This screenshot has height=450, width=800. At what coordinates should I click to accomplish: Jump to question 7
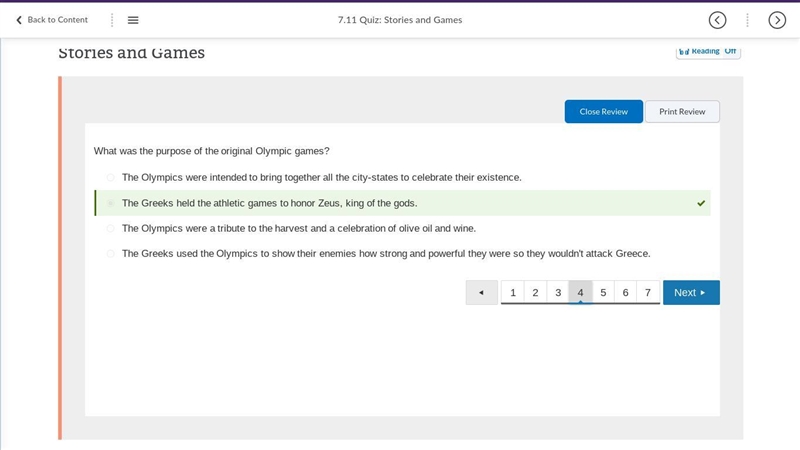648,292
